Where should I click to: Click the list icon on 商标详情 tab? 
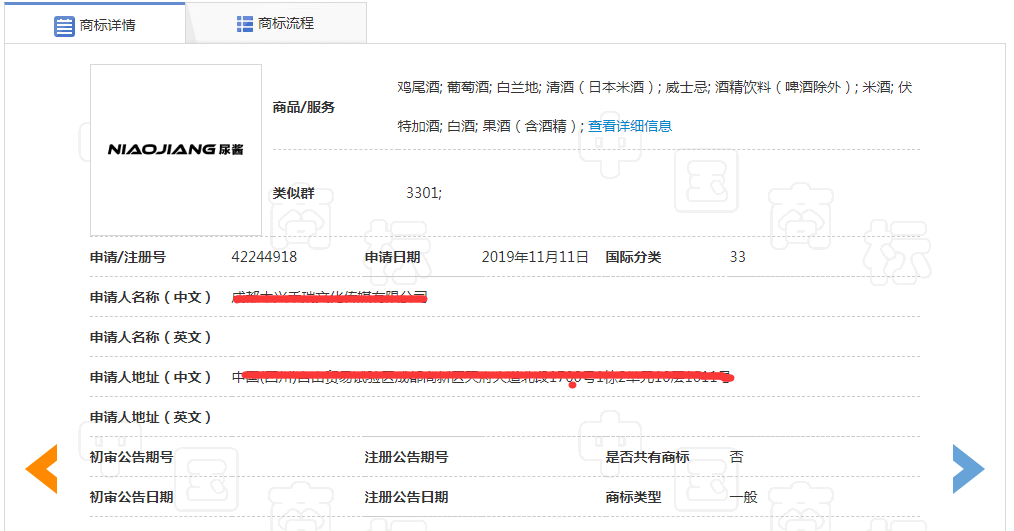[x=65, y=25]
